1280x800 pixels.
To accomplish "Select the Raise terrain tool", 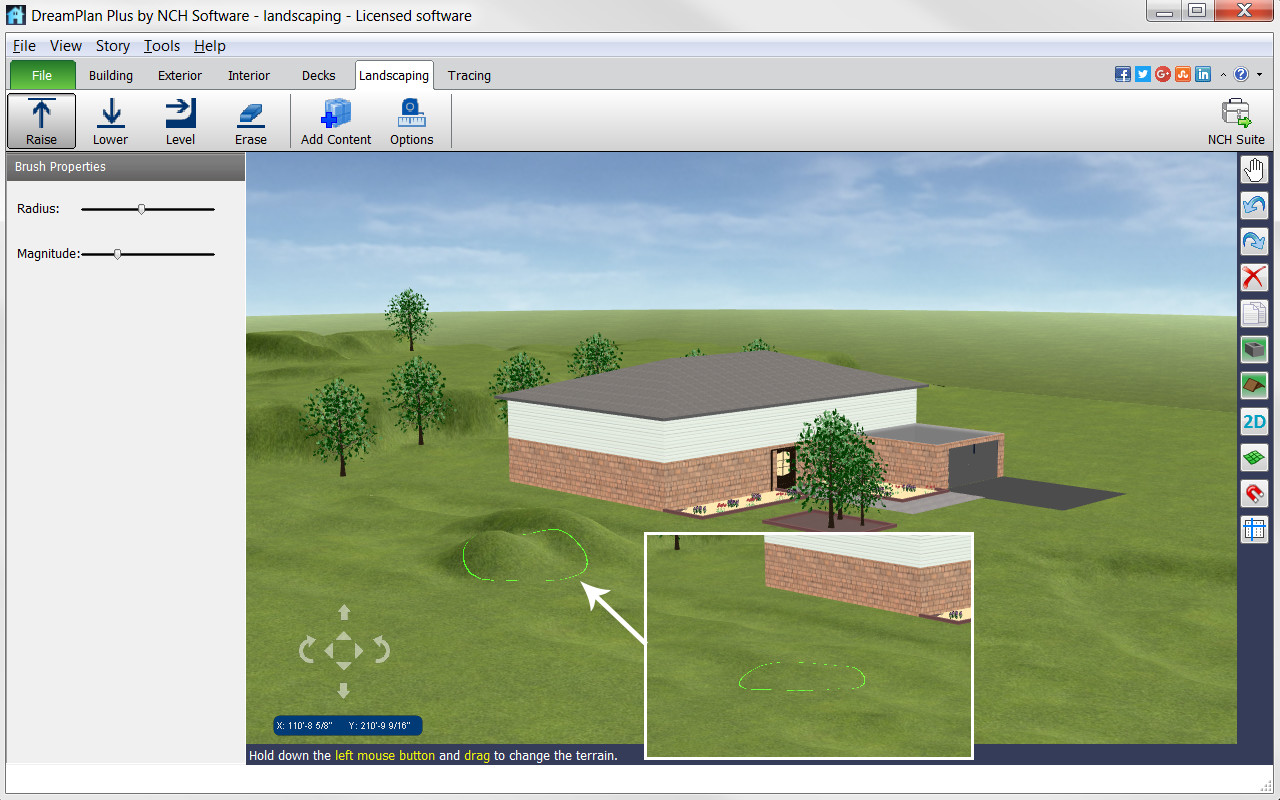I will tap(40, 119).
